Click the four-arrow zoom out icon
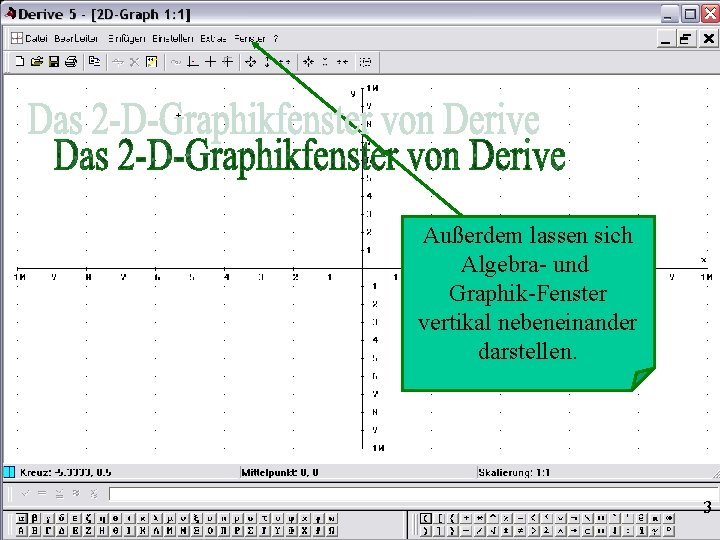This screenshot has width=720, height=540. pyautogui.click(x=251, y=62)
